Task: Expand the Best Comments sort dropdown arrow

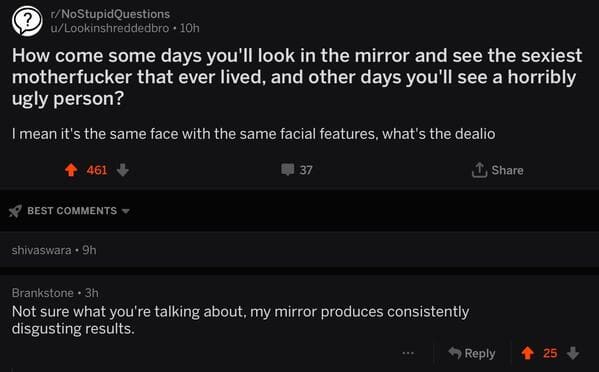Action: tap(125, 211)
